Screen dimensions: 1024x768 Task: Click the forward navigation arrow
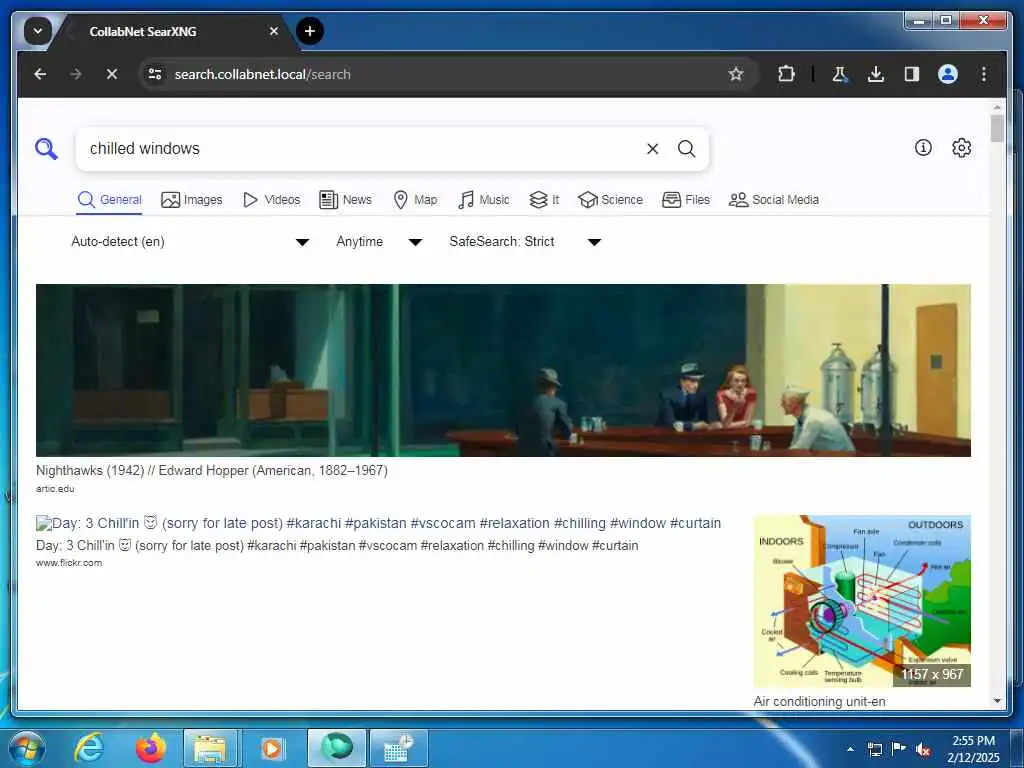click(x=76, y=74)
